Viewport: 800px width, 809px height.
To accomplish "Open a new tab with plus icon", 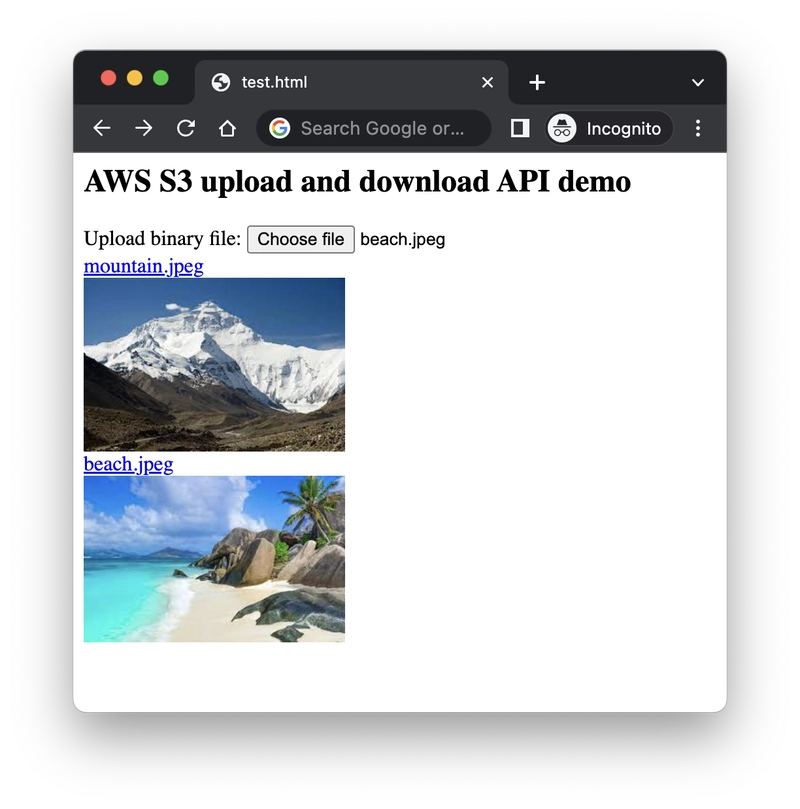I will point(537,82).
